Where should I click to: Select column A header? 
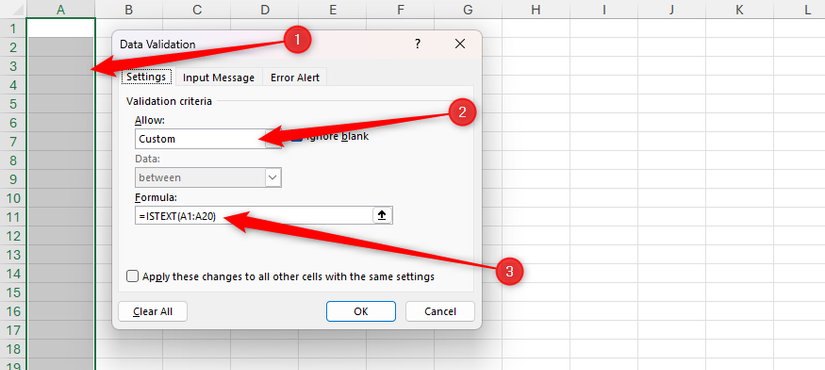point(61,9)
